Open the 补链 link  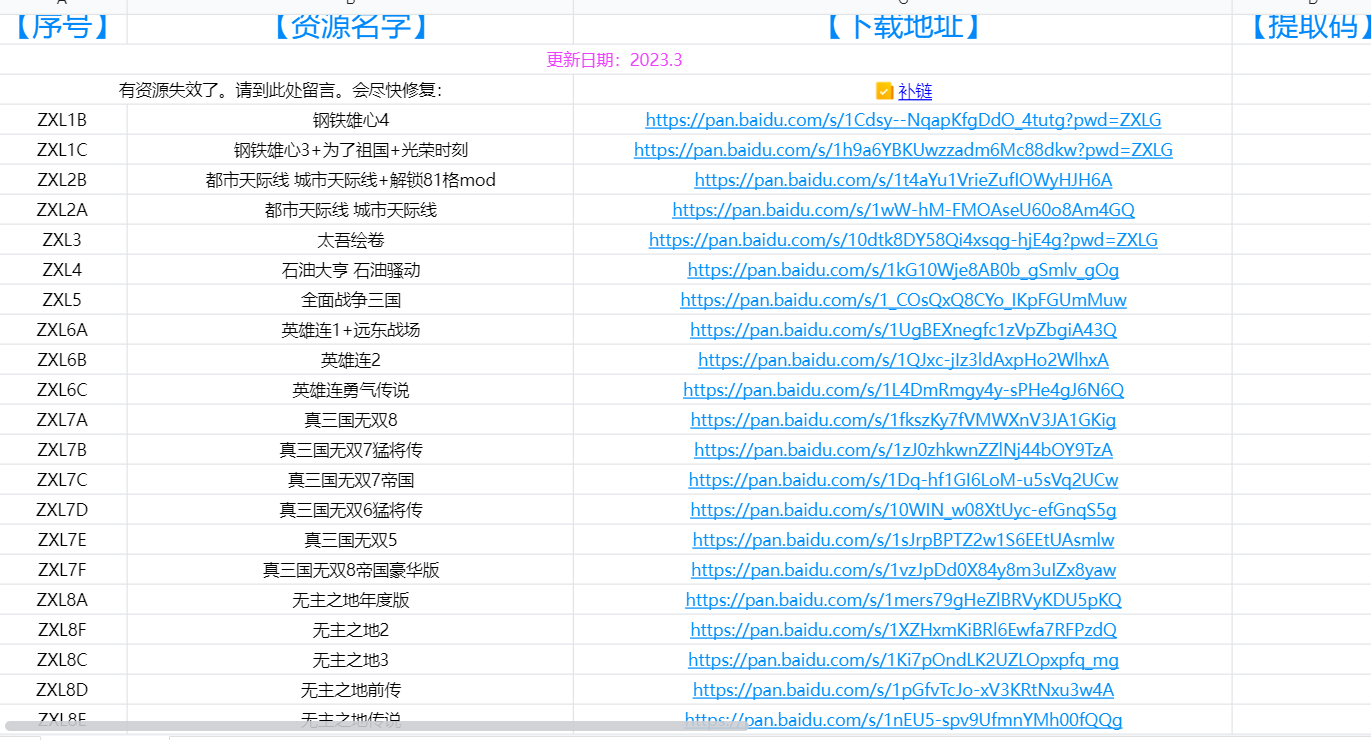(915, 91)
